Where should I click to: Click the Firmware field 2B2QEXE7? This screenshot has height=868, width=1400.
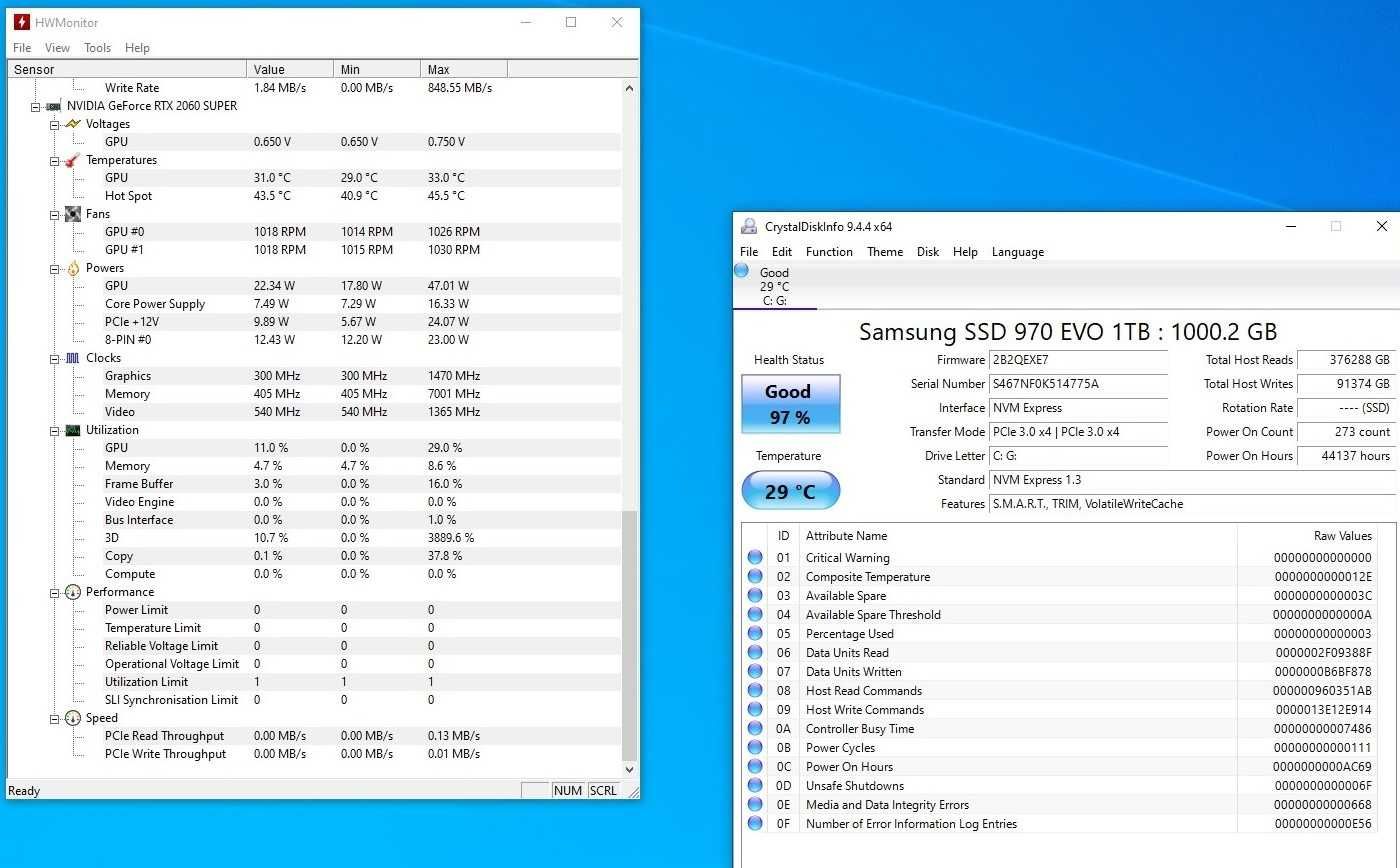coord(1078,360)
